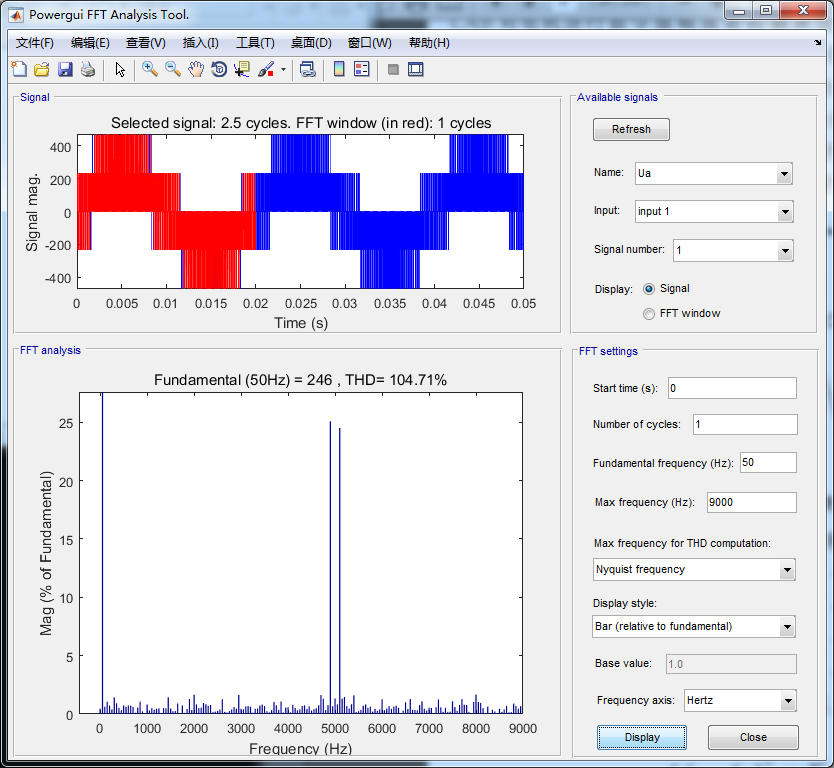Activate the Pan hand tool
The width and height of the screenshot is (834, 768).
point(196,69)
